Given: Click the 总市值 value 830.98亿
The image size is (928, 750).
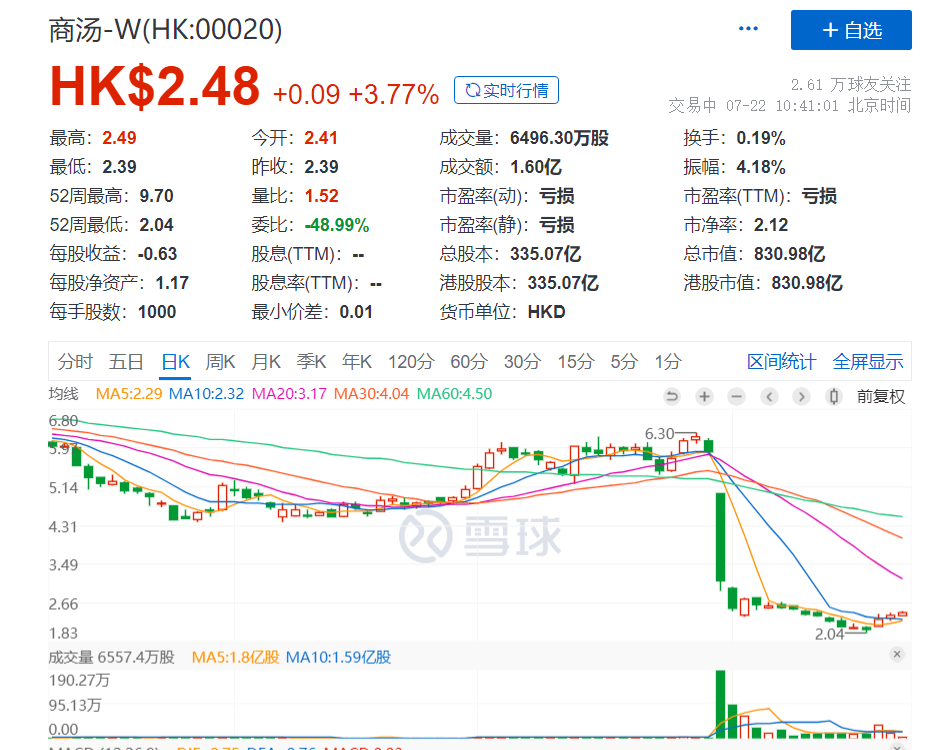Looking at the screenshot, I should tap(789, 254).
